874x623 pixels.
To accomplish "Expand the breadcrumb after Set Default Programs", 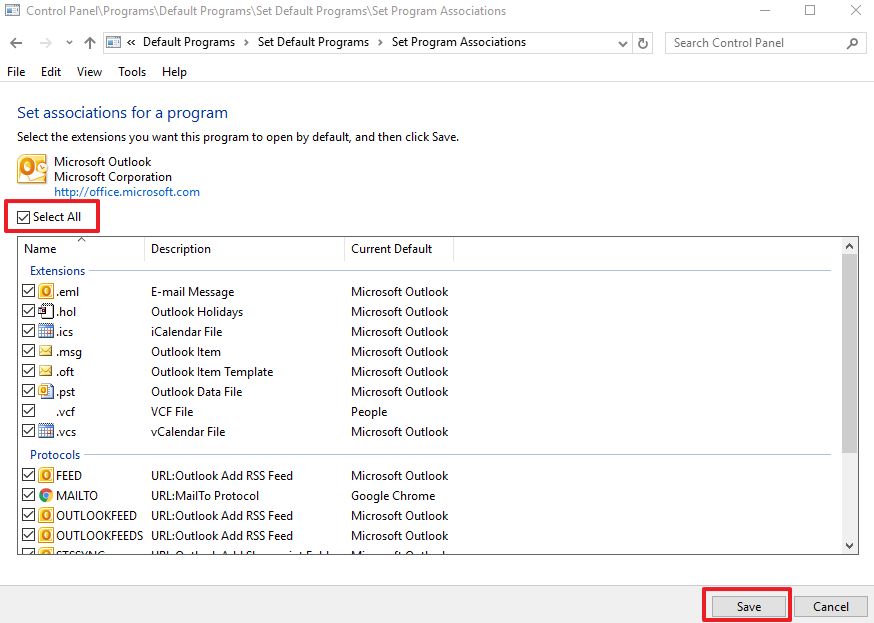I will pyautogui.click(x=380, y=43).
